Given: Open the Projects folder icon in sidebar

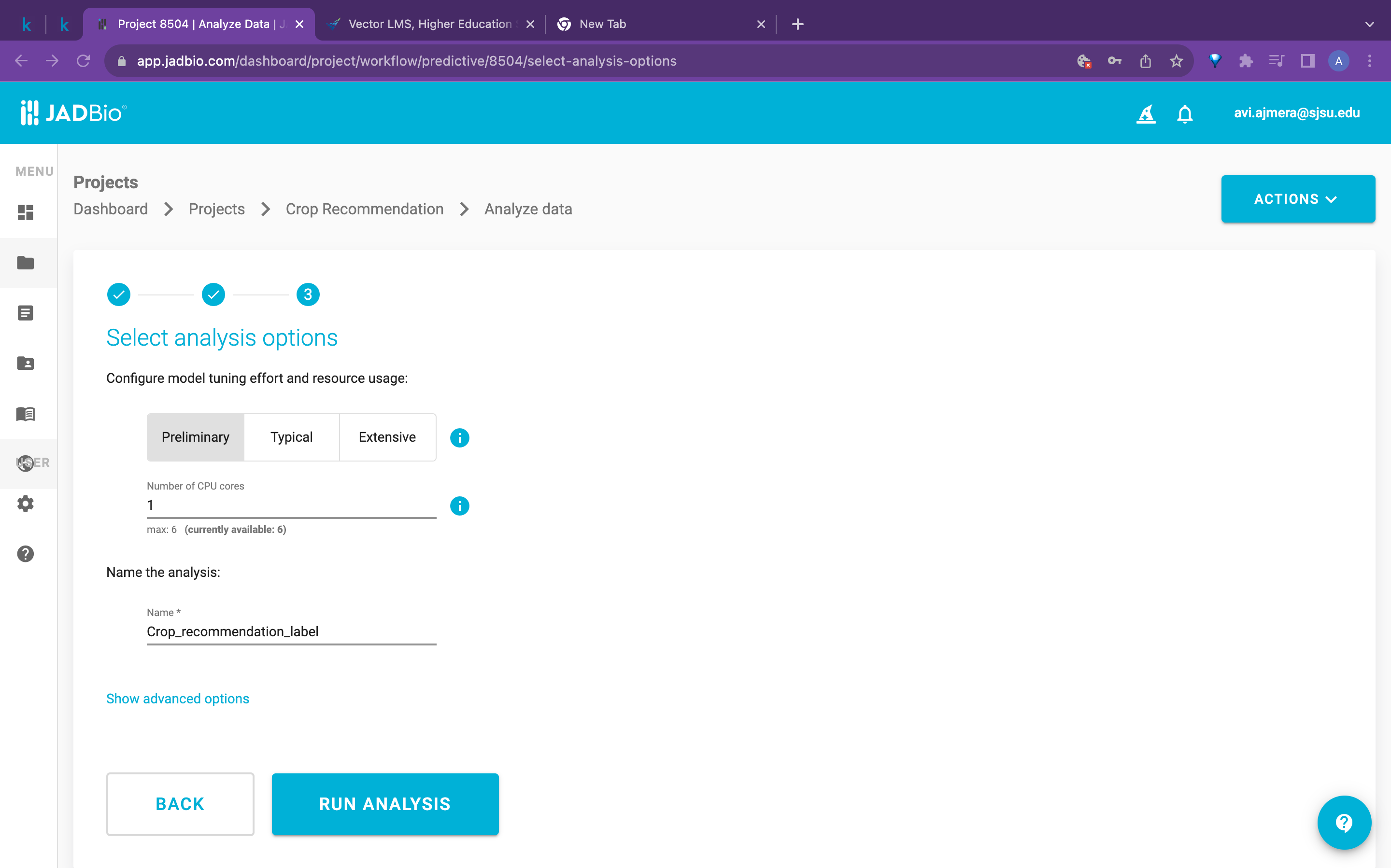Looking at the screenshot, I should [25, 263].
